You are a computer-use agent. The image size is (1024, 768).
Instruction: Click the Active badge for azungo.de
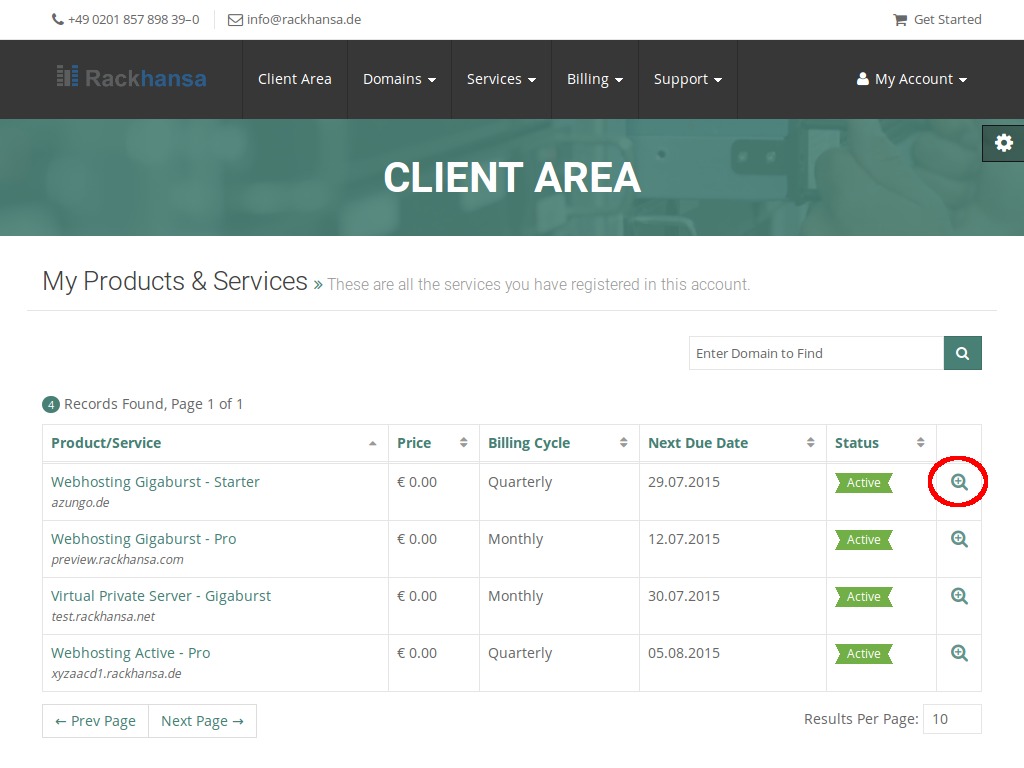pos(863,483)
